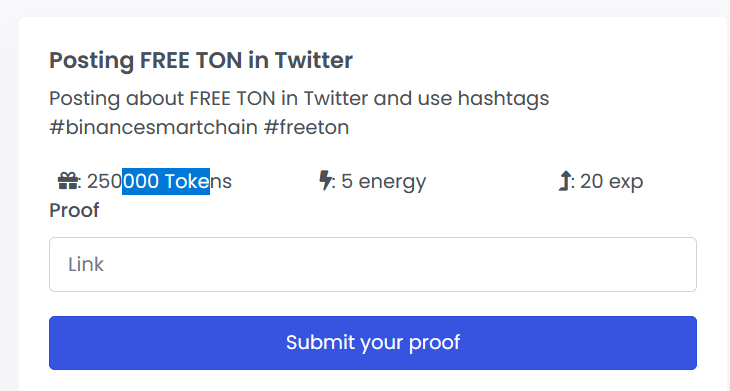Click the unselected 'ns' ending of Tokens
Screen dimensions: 730x391
point(221,181)
